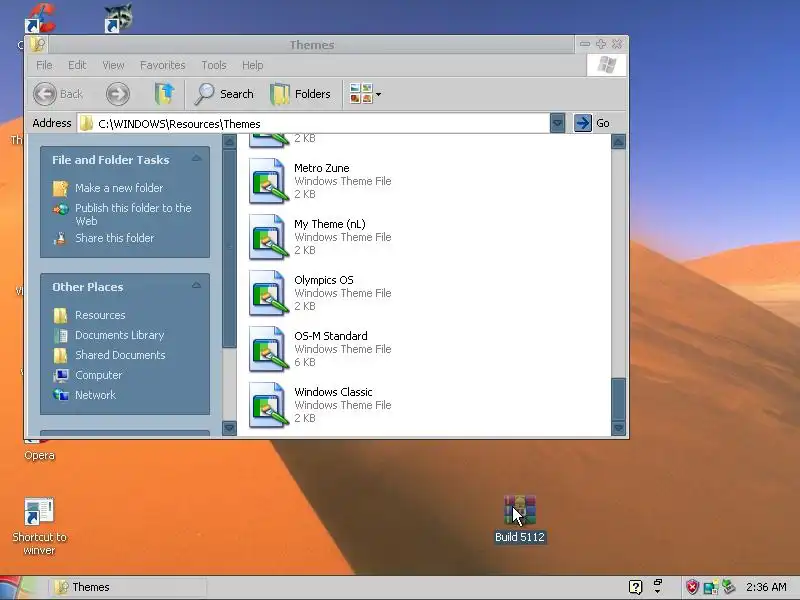Click the OS-M Standard file name
The height and width of the screenshot is (600, 800).
coord(331,336)
